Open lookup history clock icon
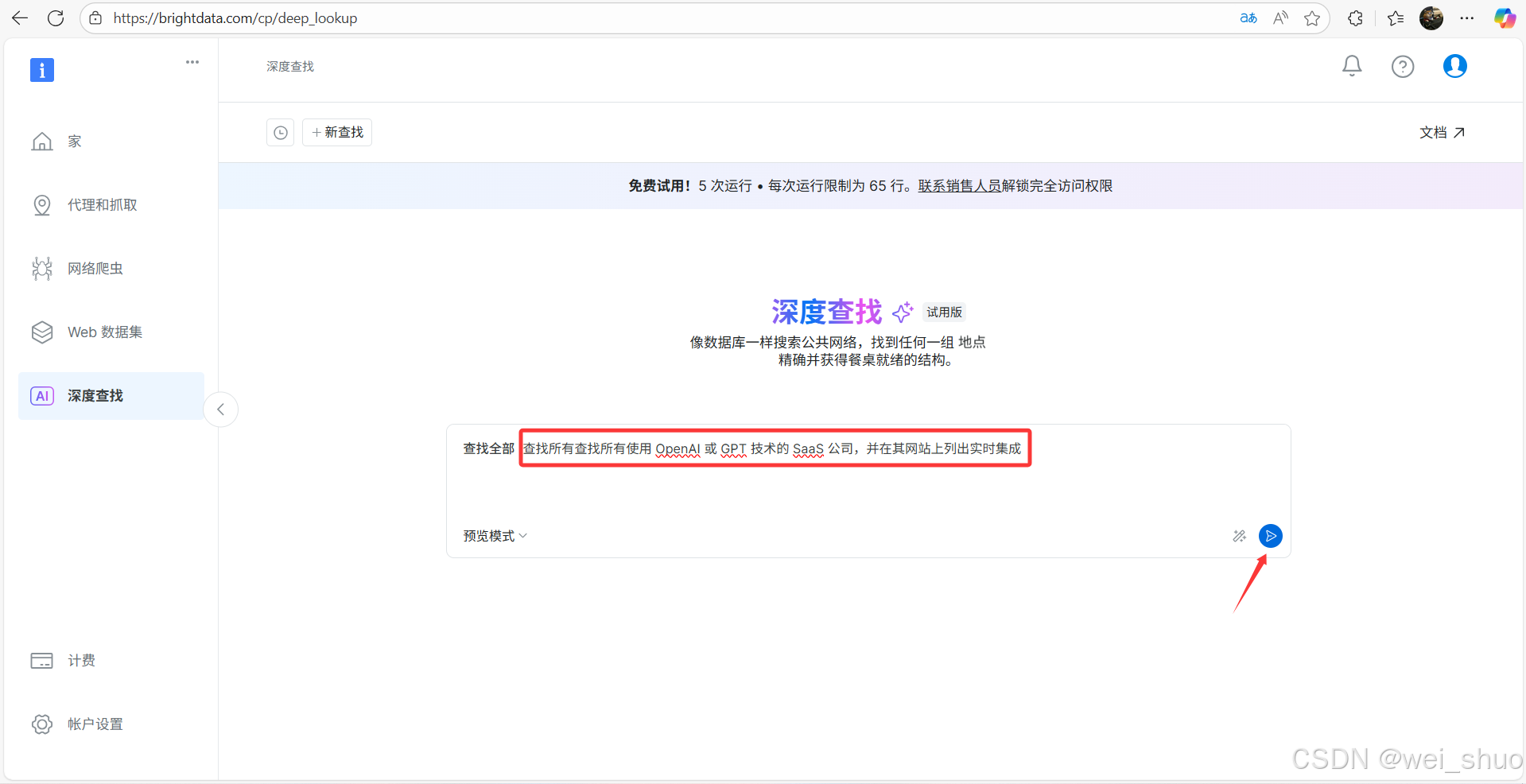Screen dimensions: 1526x784 click(x=281, y=133)
